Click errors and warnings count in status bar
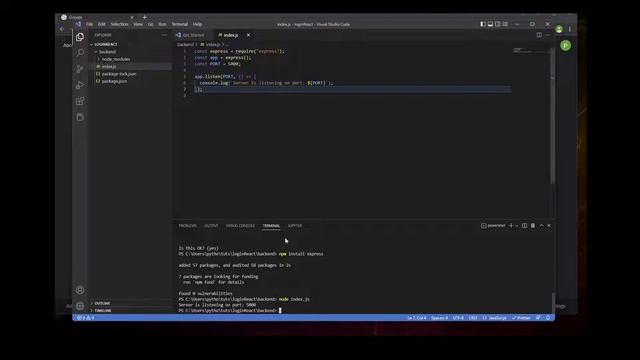 pyautogui.click(x=86, y=318)
